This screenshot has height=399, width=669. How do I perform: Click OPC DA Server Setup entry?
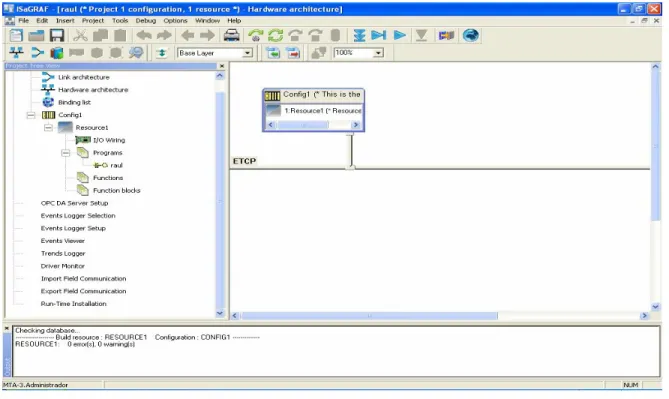click(x=74, y=203)
